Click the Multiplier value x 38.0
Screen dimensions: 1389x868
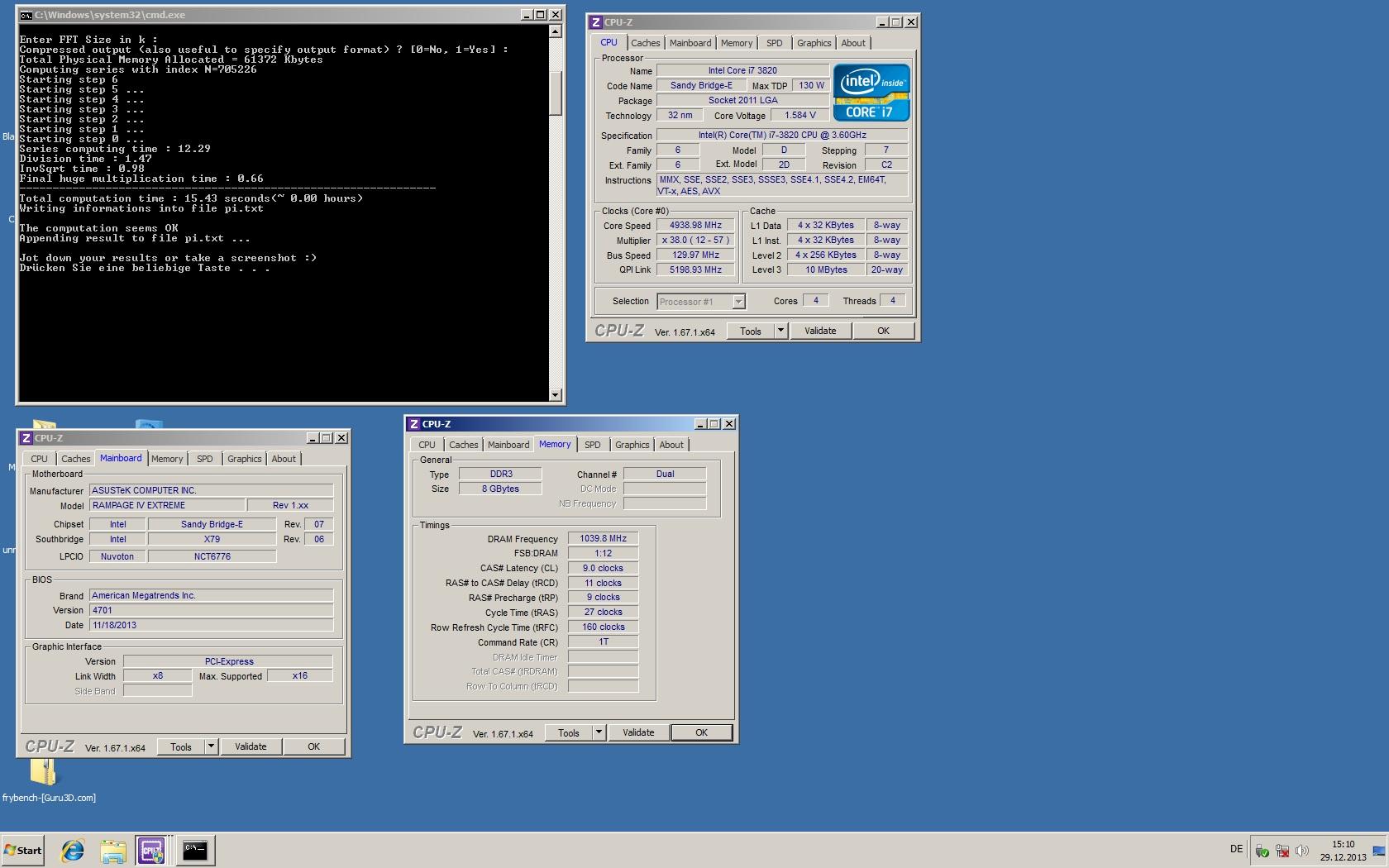(697, 240)
